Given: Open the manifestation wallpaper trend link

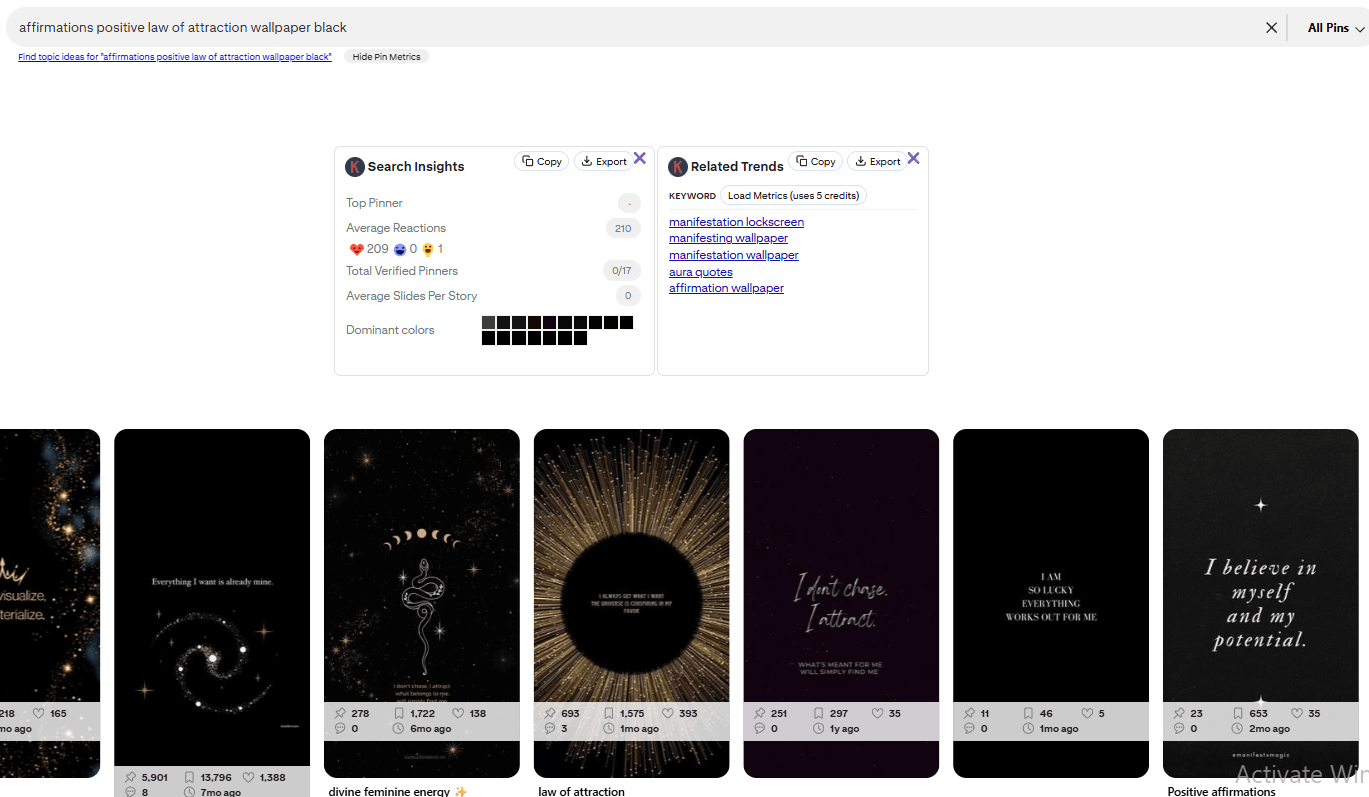Looking at the screenshot, I should click(x=734, y=255).
